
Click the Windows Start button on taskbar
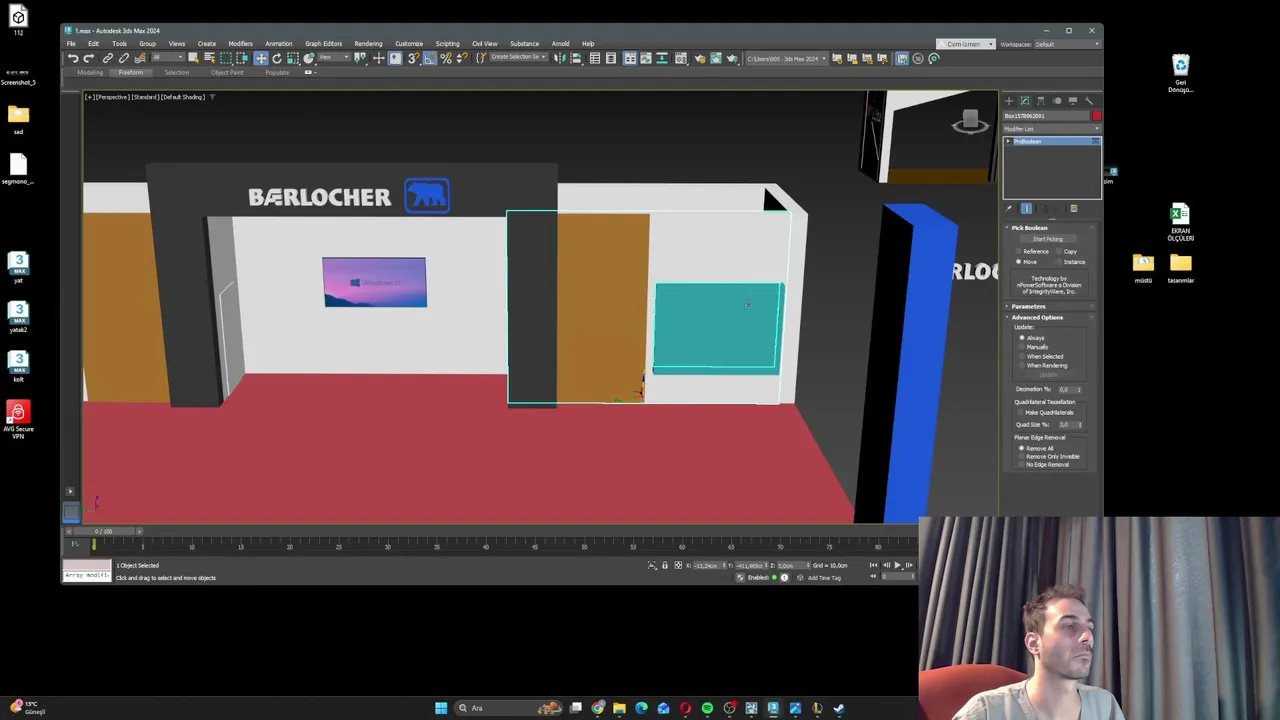441,708
